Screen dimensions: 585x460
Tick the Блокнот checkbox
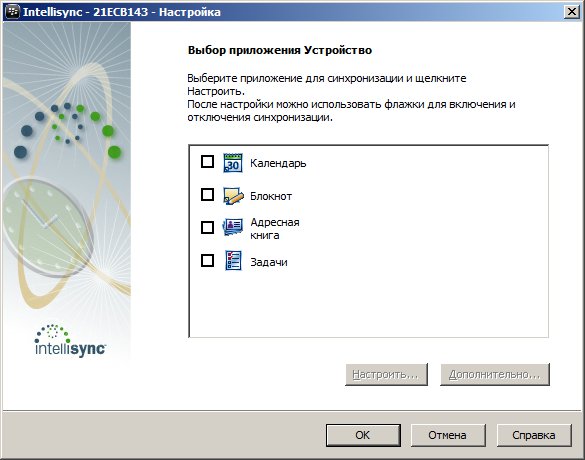tap(207, 195)
